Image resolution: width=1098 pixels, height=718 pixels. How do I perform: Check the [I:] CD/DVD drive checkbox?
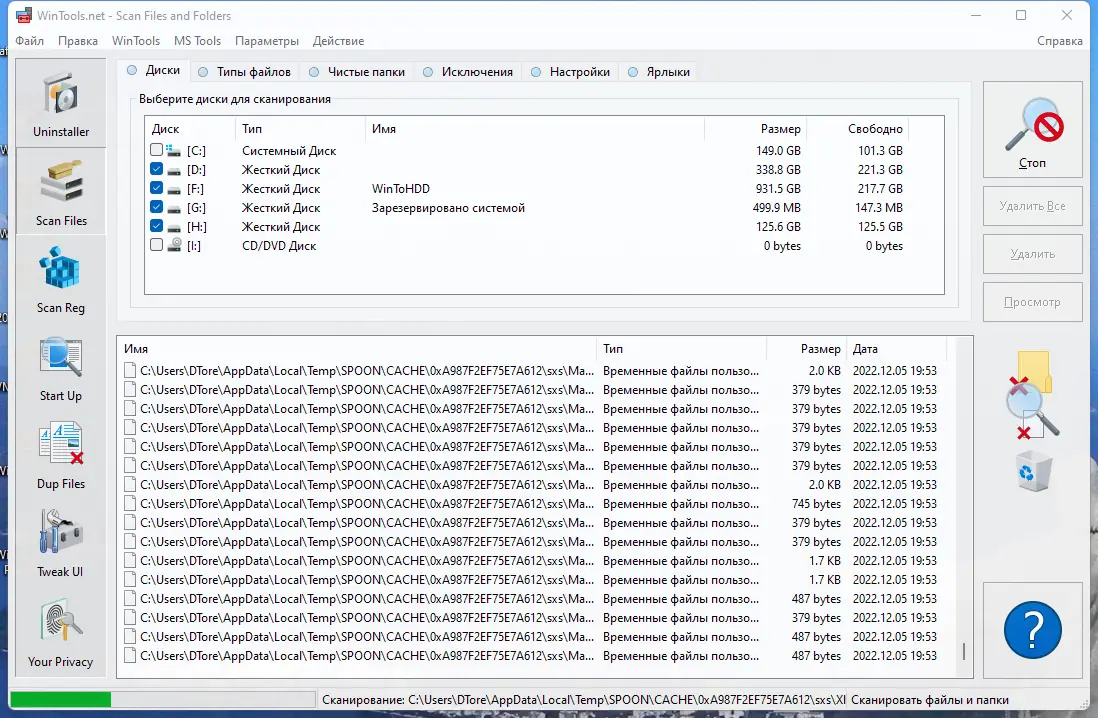coord(156,244)
